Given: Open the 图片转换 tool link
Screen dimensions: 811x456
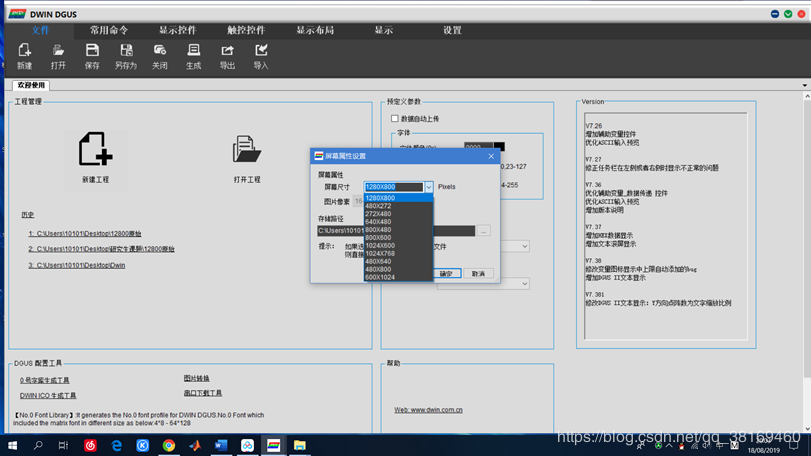Looking at the screenshot, I should (197, 378).
